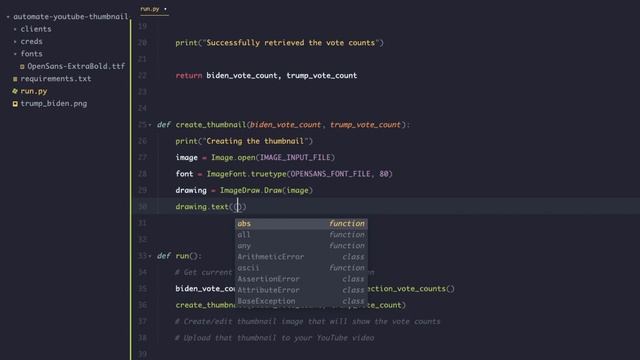Click line number 28 in gutter

[142, 174]
